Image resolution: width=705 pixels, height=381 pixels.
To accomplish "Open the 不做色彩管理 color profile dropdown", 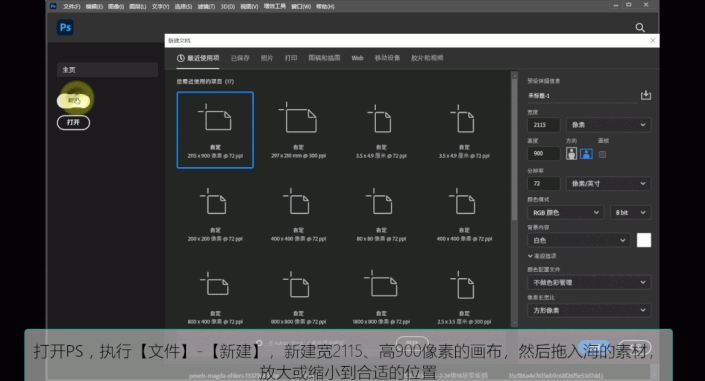I will 589,282.
